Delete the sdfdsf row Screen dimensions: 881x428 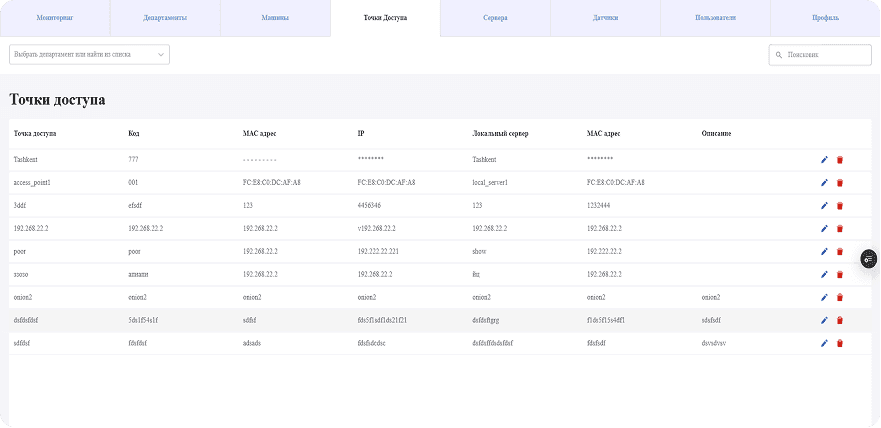pyautogui.click(x=840, y=343)
